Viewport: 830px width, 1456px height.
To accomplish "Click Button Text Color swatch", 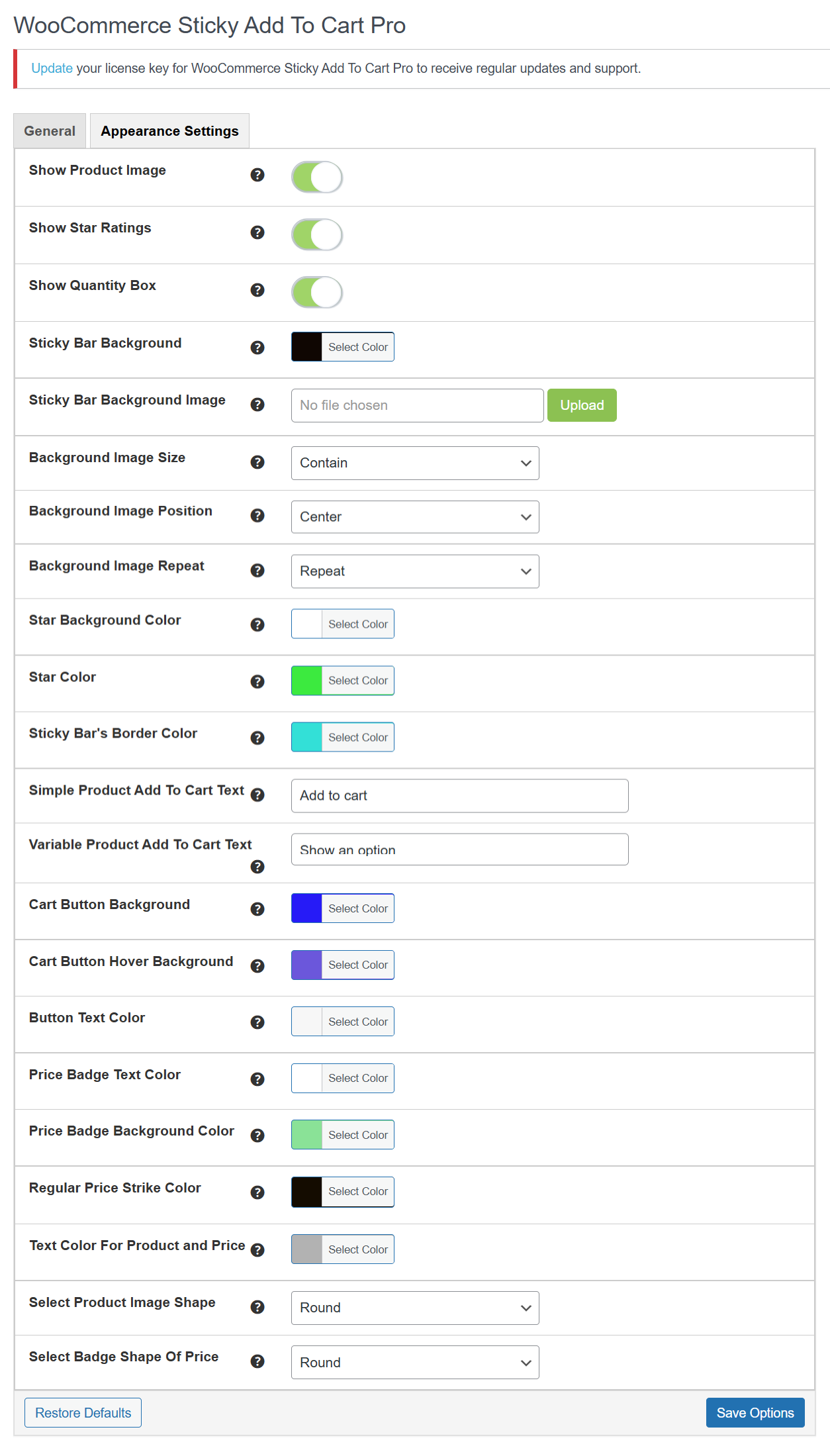I will 306,1022.
